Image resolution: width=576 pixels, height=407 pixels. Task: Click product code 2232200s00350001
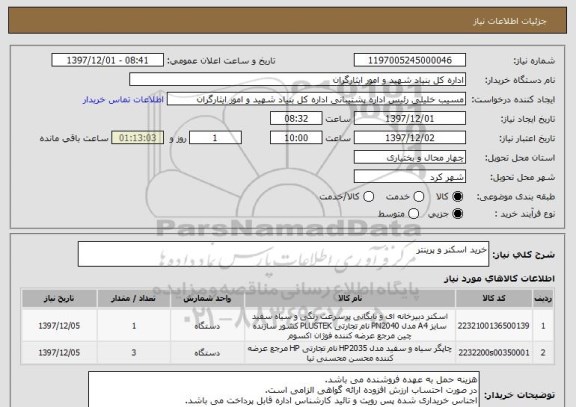pos(494,353)
